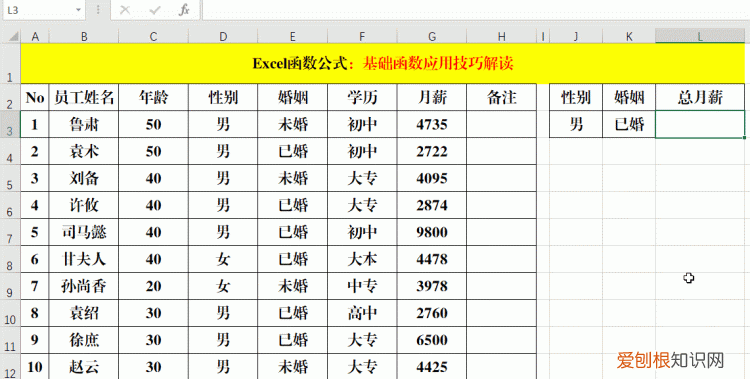Click the name cell '甘夫人'
The width and height of the screenshot is (750, 379).
click(84, 259)
